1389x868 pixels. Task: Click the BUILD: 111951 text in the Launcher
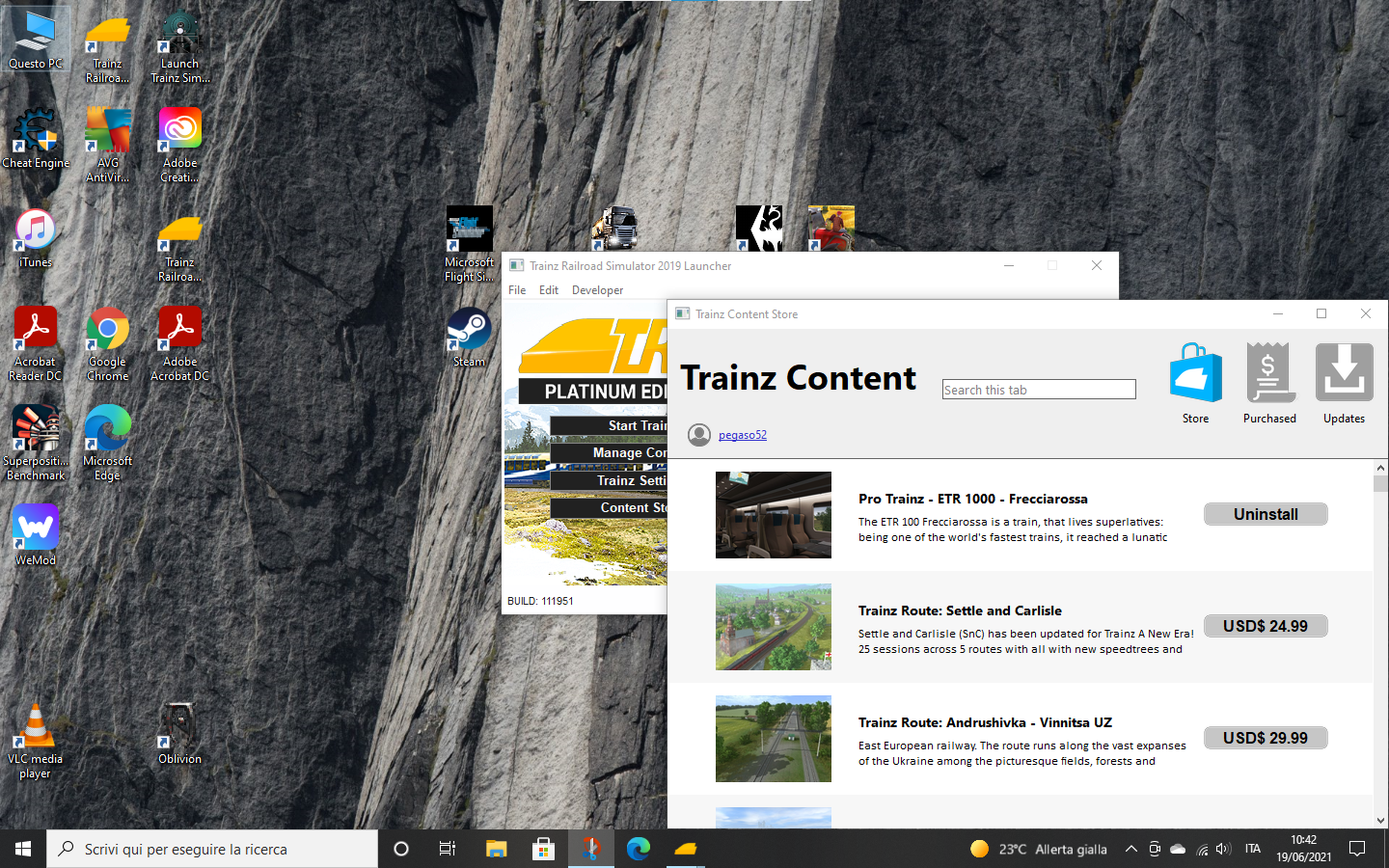540,601
